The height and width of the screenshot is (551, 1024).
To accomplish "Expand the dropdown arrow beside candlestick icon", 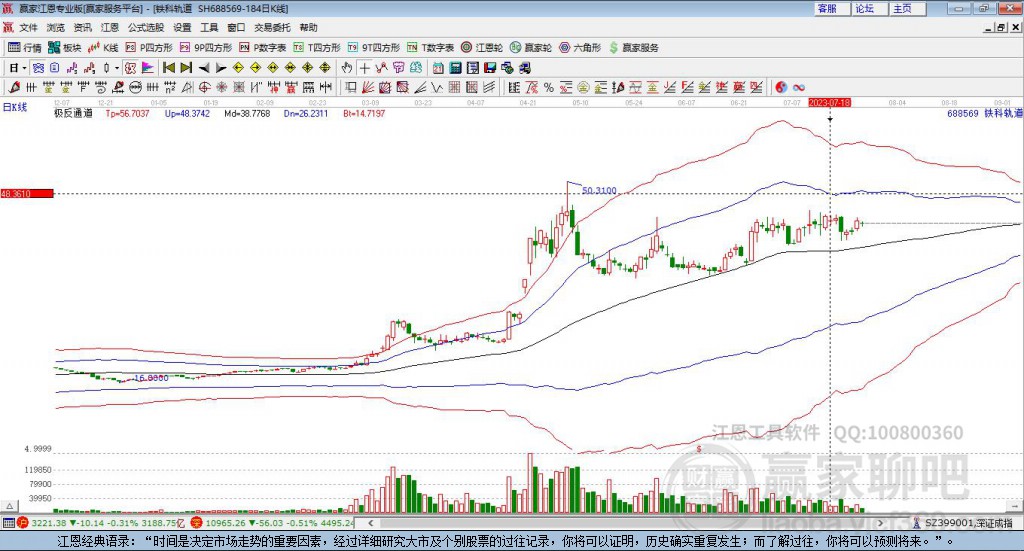I will coord(117,68).
